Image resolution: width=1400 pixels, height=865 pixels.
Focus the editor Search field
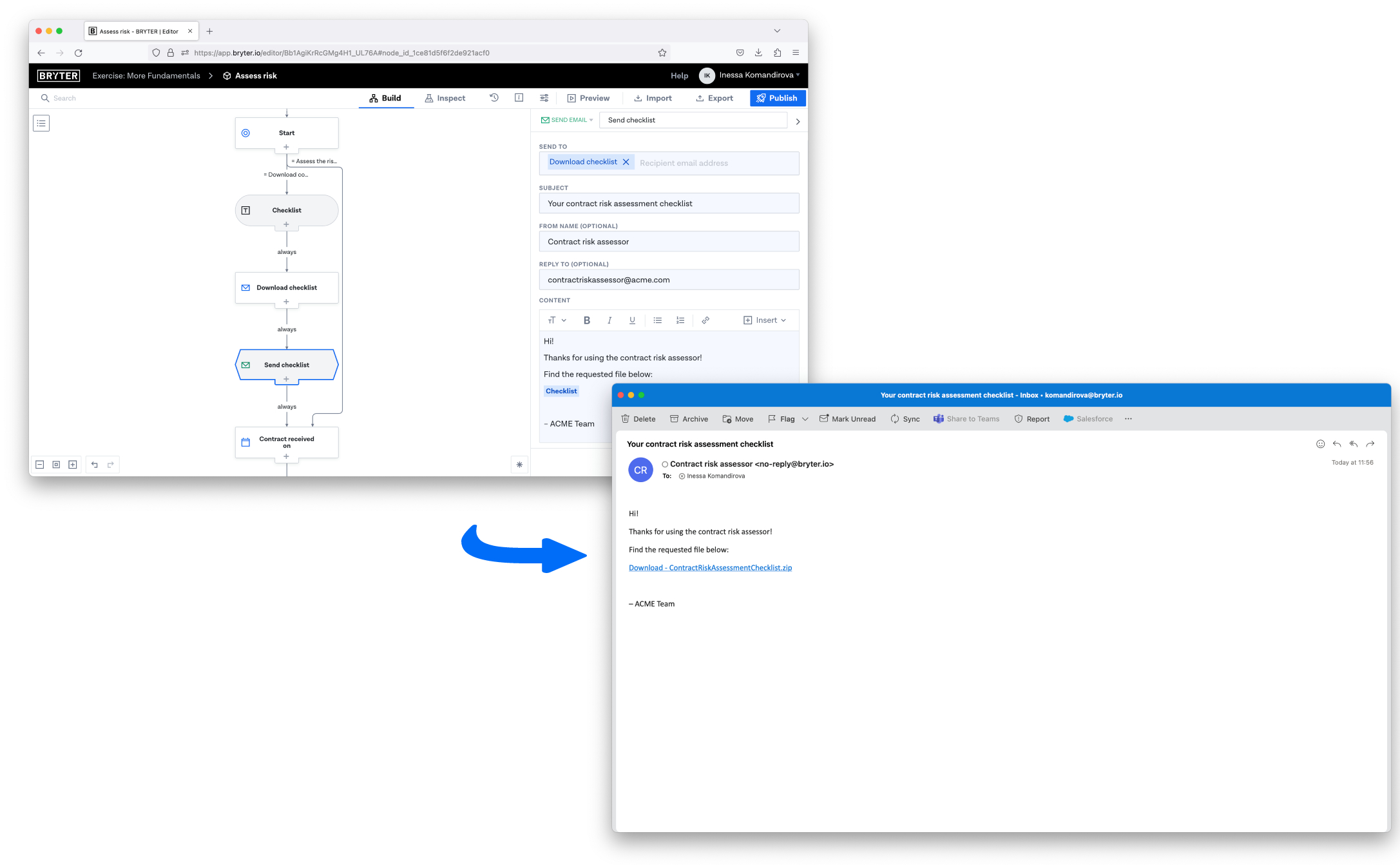[x=64, y=98]
